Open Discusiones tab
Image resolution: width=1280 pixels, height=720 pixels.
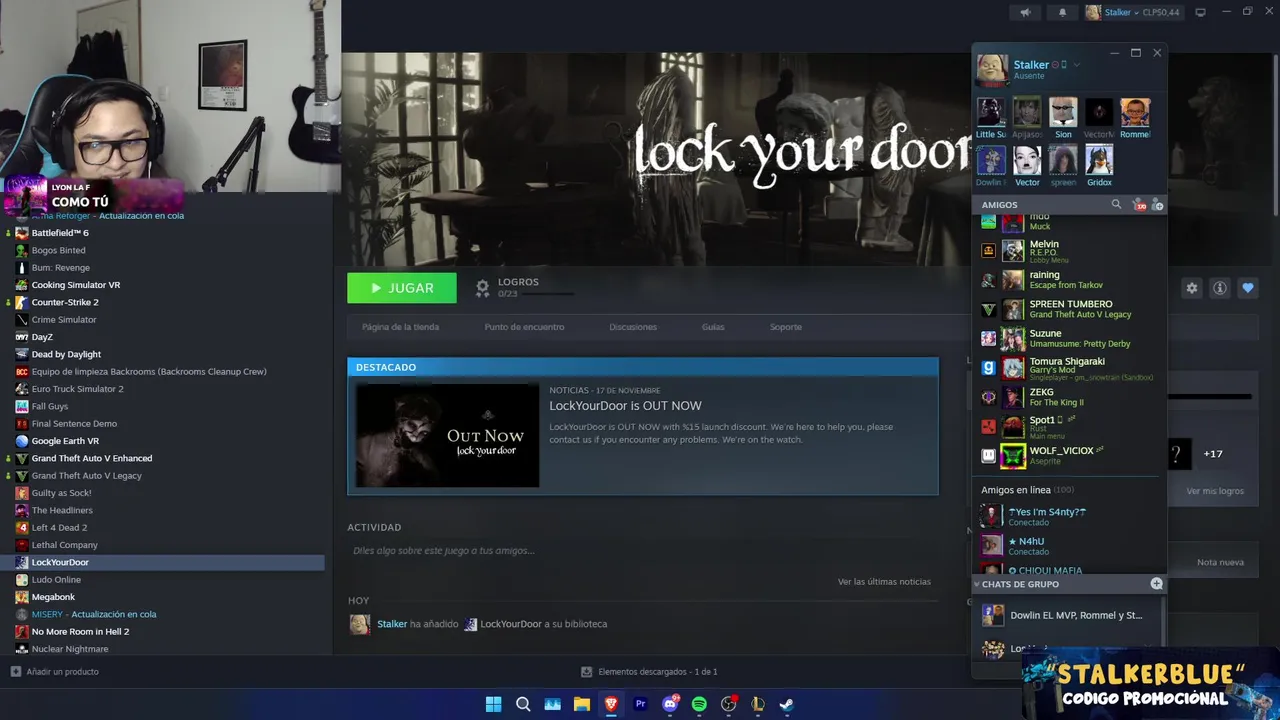coord(633,327)
